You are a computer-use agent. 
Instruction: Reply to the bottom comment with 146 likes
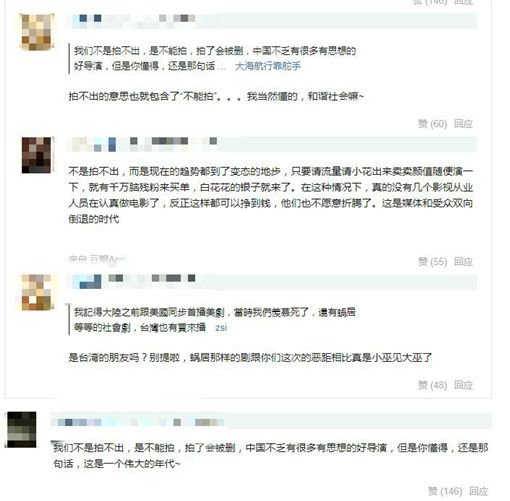479,491
